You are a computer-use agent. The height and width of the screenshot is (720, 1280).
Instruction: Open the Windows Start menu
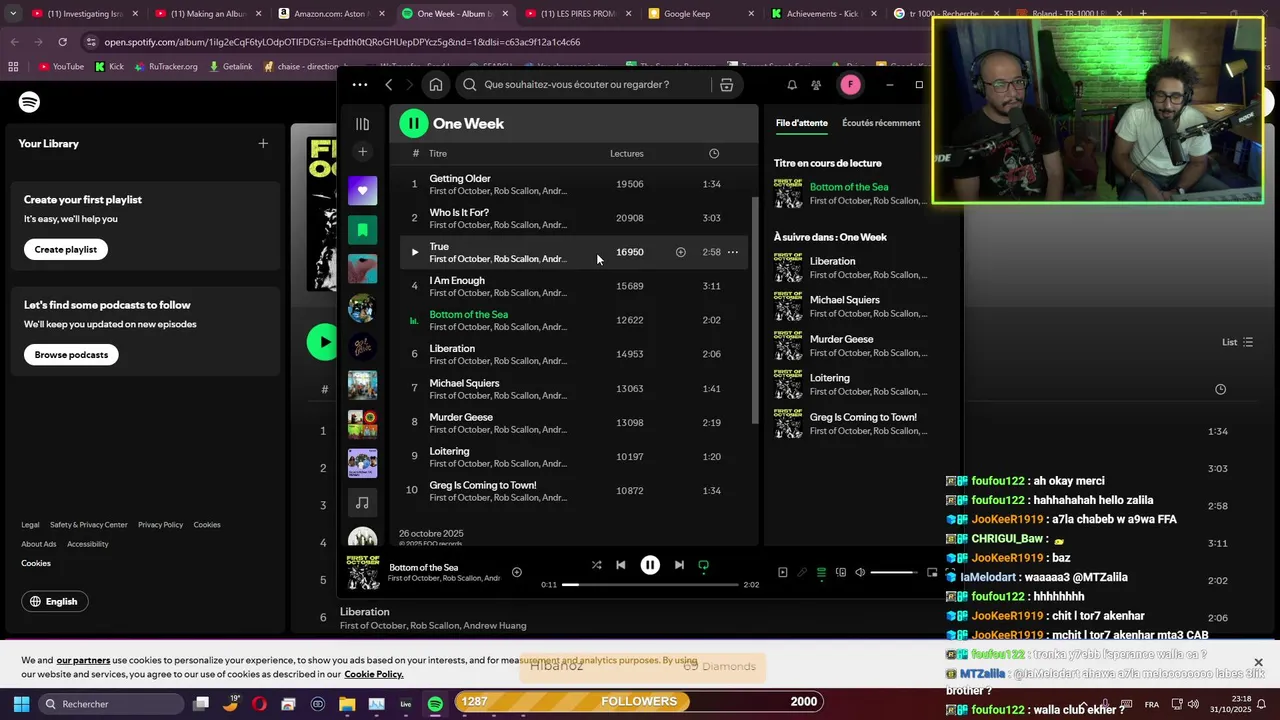coord(21,704)
